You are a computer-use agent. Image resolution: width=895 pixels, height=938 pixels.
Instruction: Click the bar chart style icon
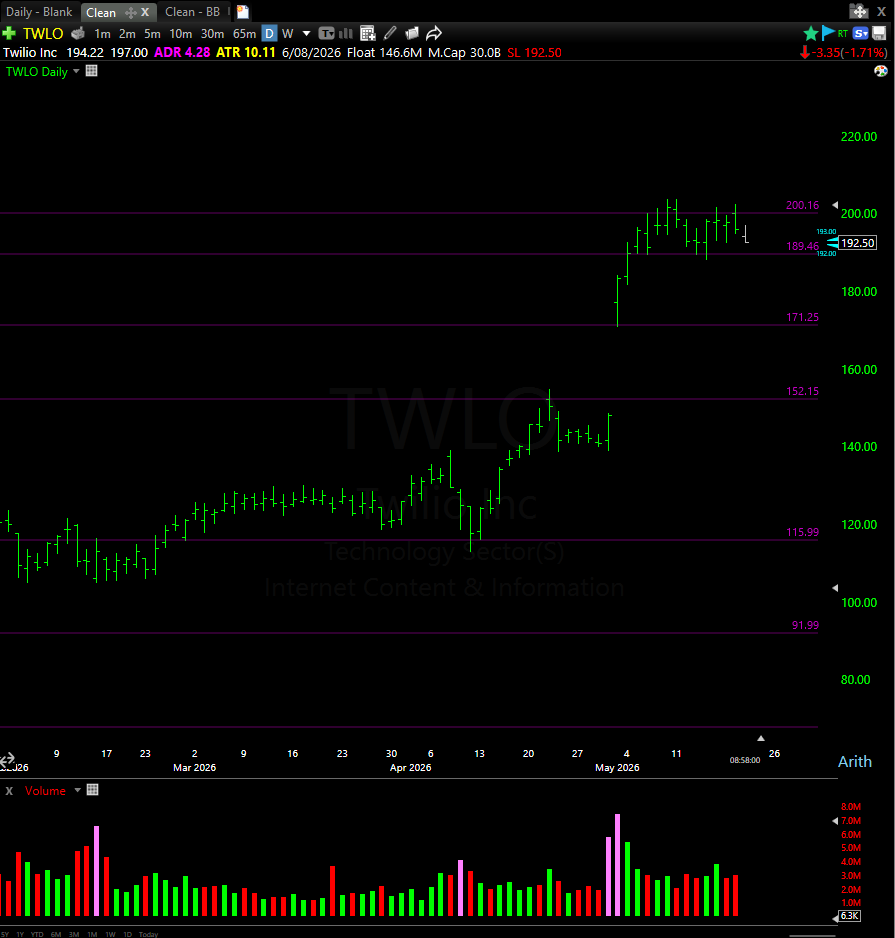(346, 34)
